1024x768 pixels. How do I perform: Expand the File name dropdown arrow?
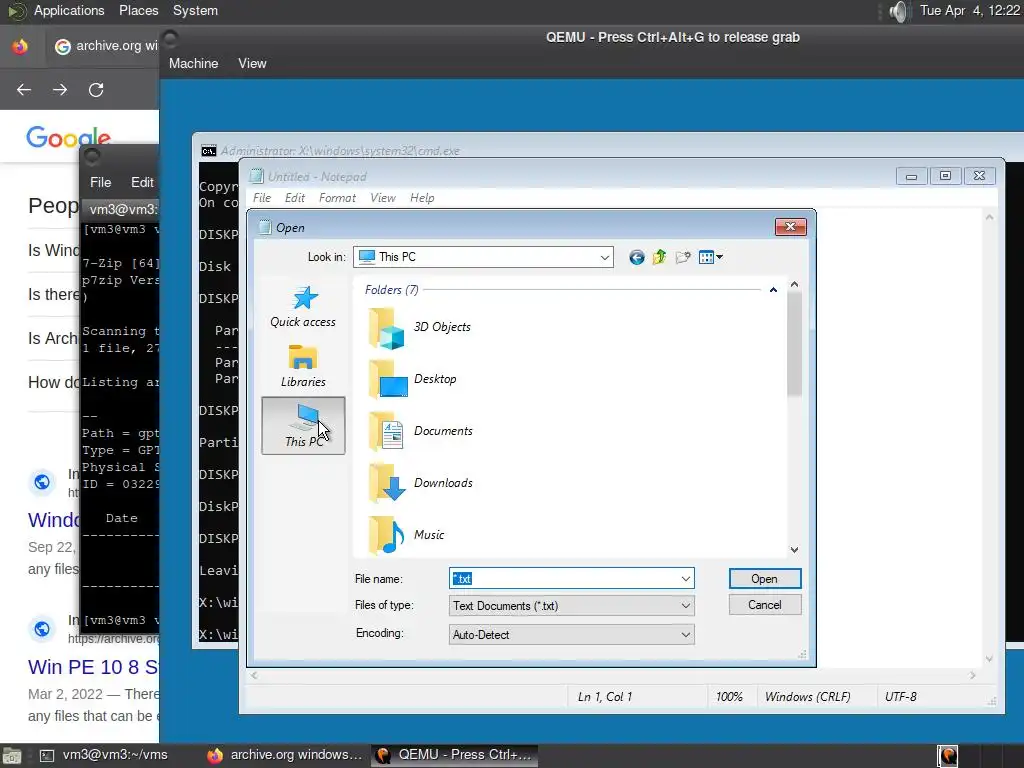[x=686, y=579]
